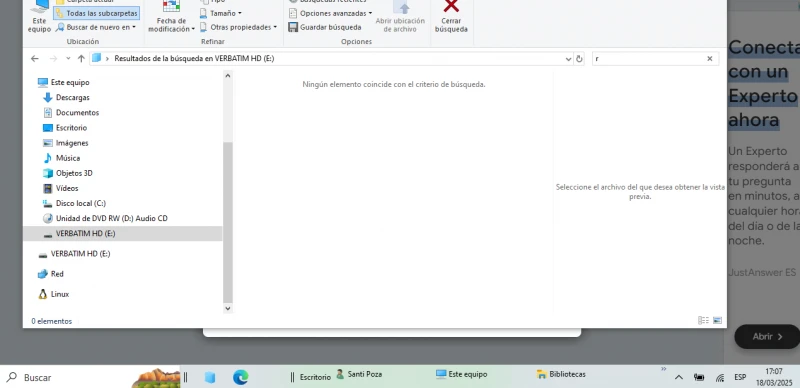The image size is (800, 388).
Task: Expand Opciones avanzadas menu
Action: (330, 13)
